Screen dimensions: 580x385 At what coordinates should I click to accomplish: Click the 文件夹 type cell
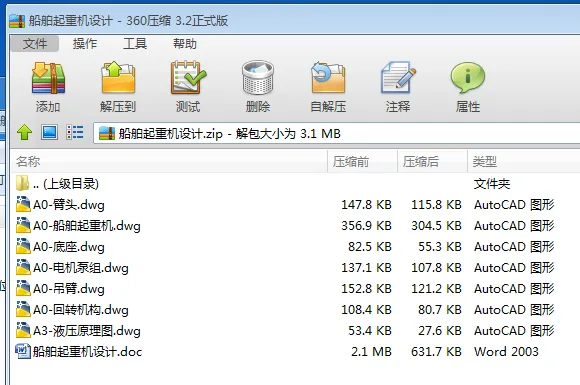click(492, 183)
